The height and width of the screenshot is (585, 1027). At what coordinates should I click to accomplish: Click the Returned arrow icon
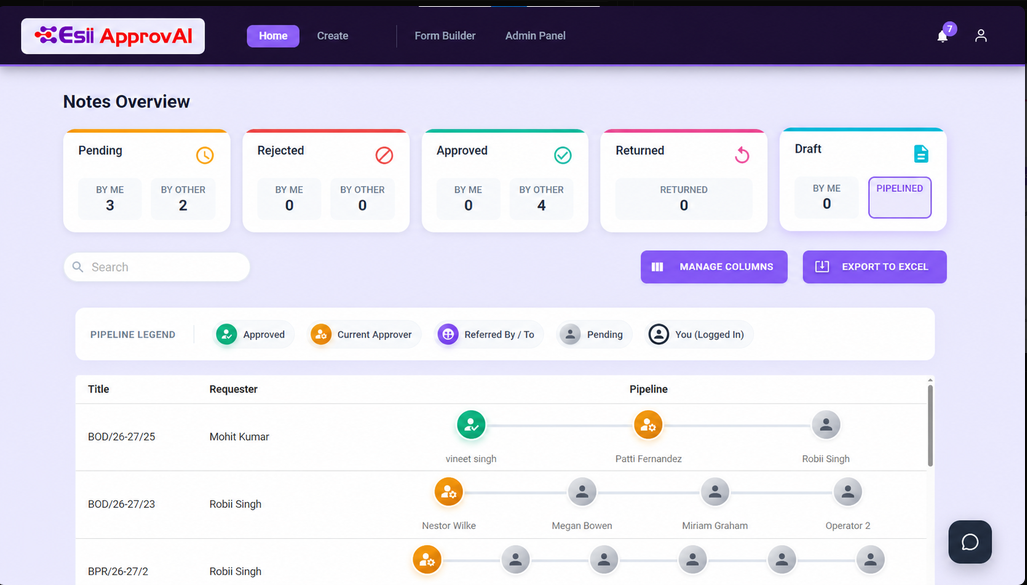coord(741,155)
